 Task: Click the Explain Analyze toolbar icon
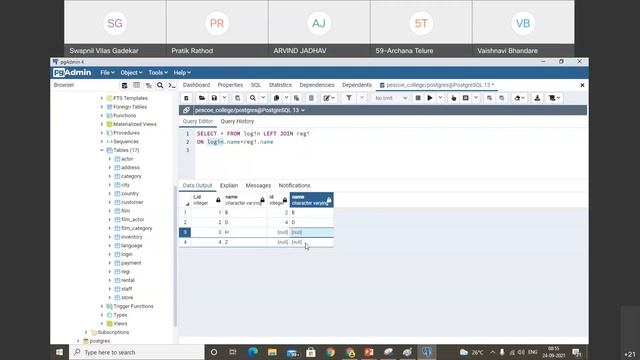click(x=465, y=98)
